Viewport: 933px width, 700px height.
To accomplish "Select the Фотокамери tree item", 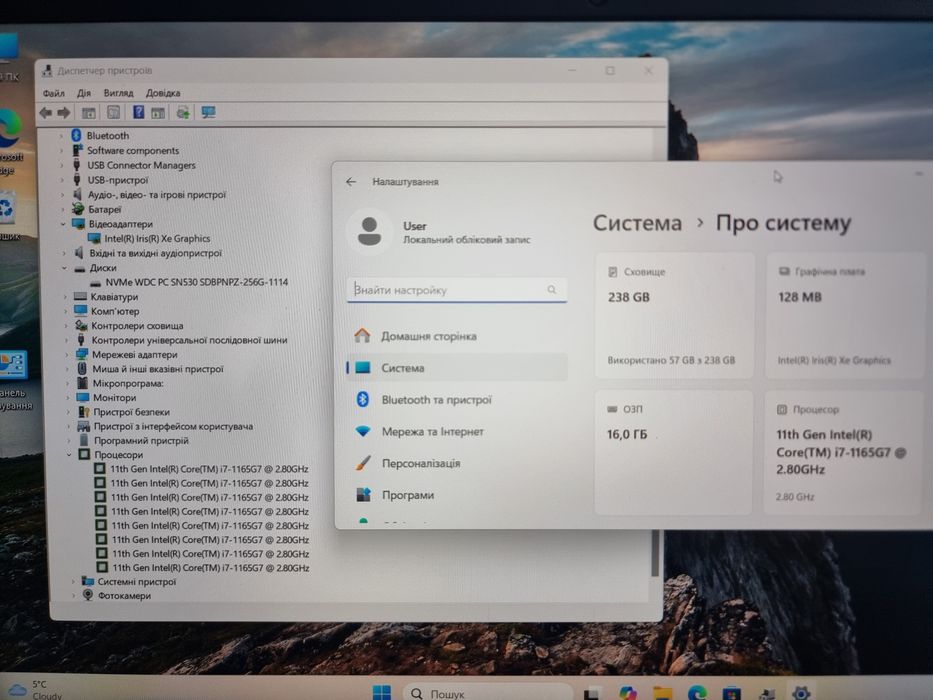I will coord(124,595).
